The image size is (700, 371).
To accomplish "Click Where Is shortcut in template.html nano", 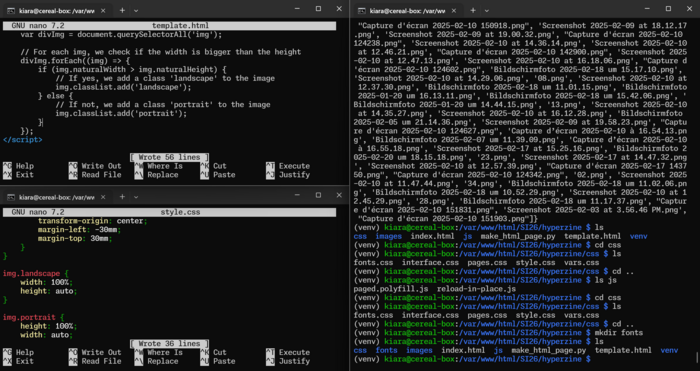I will click(158, 166).
